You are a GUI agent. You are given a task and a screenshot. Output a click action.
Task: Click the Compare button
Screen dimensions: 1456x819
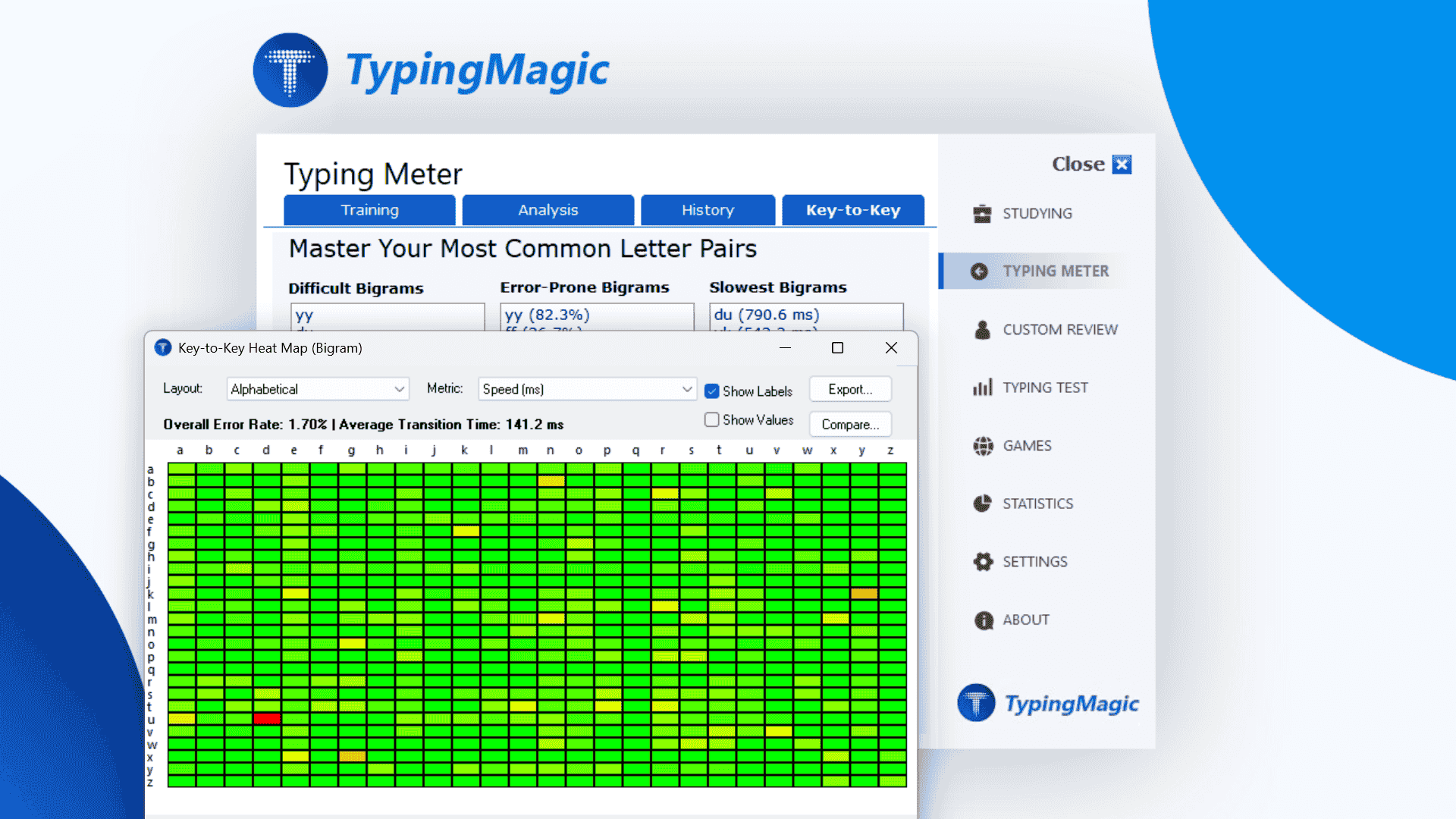[x=850, y=424]
